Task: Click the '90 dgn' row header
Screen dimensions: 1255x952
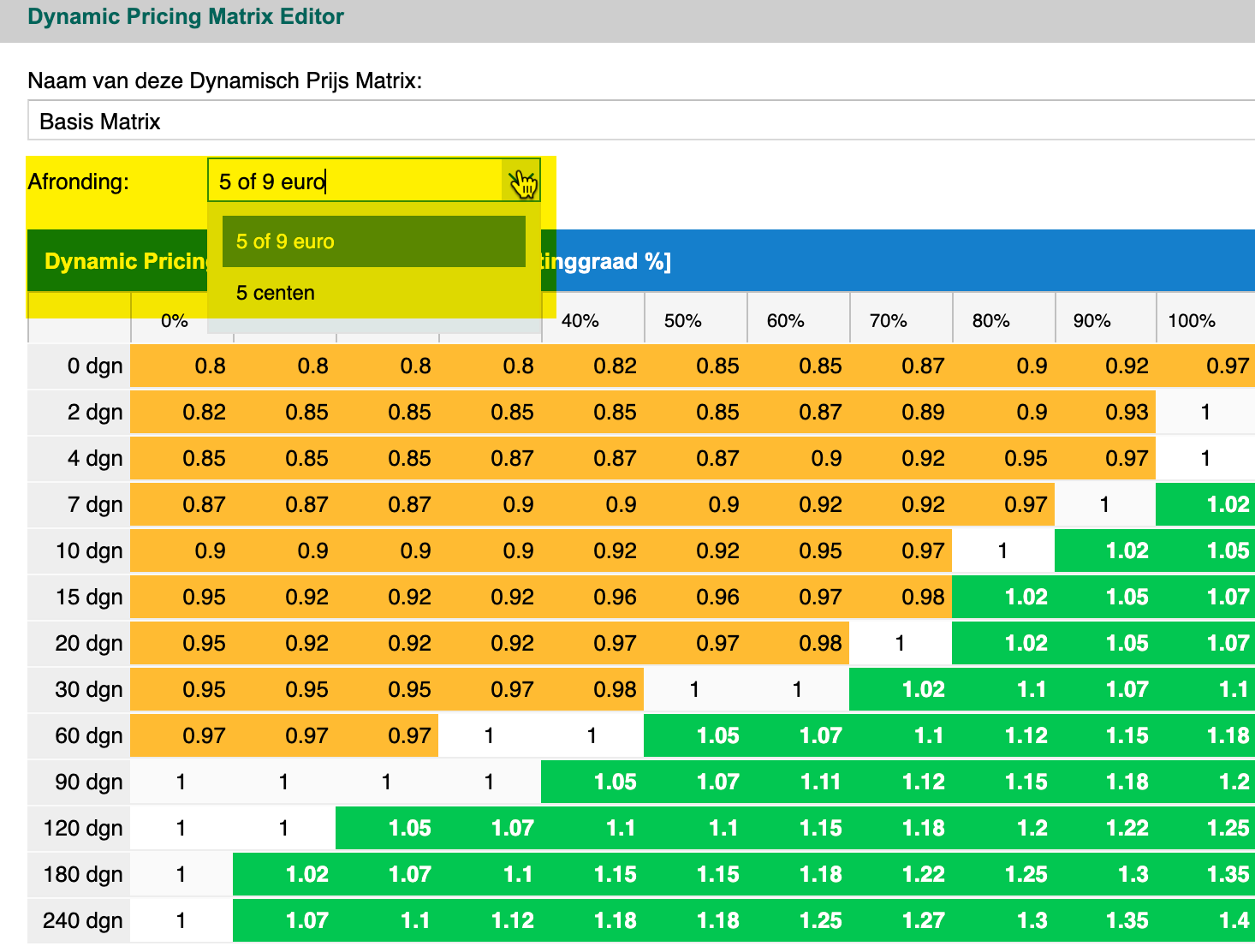Action: 79,782
